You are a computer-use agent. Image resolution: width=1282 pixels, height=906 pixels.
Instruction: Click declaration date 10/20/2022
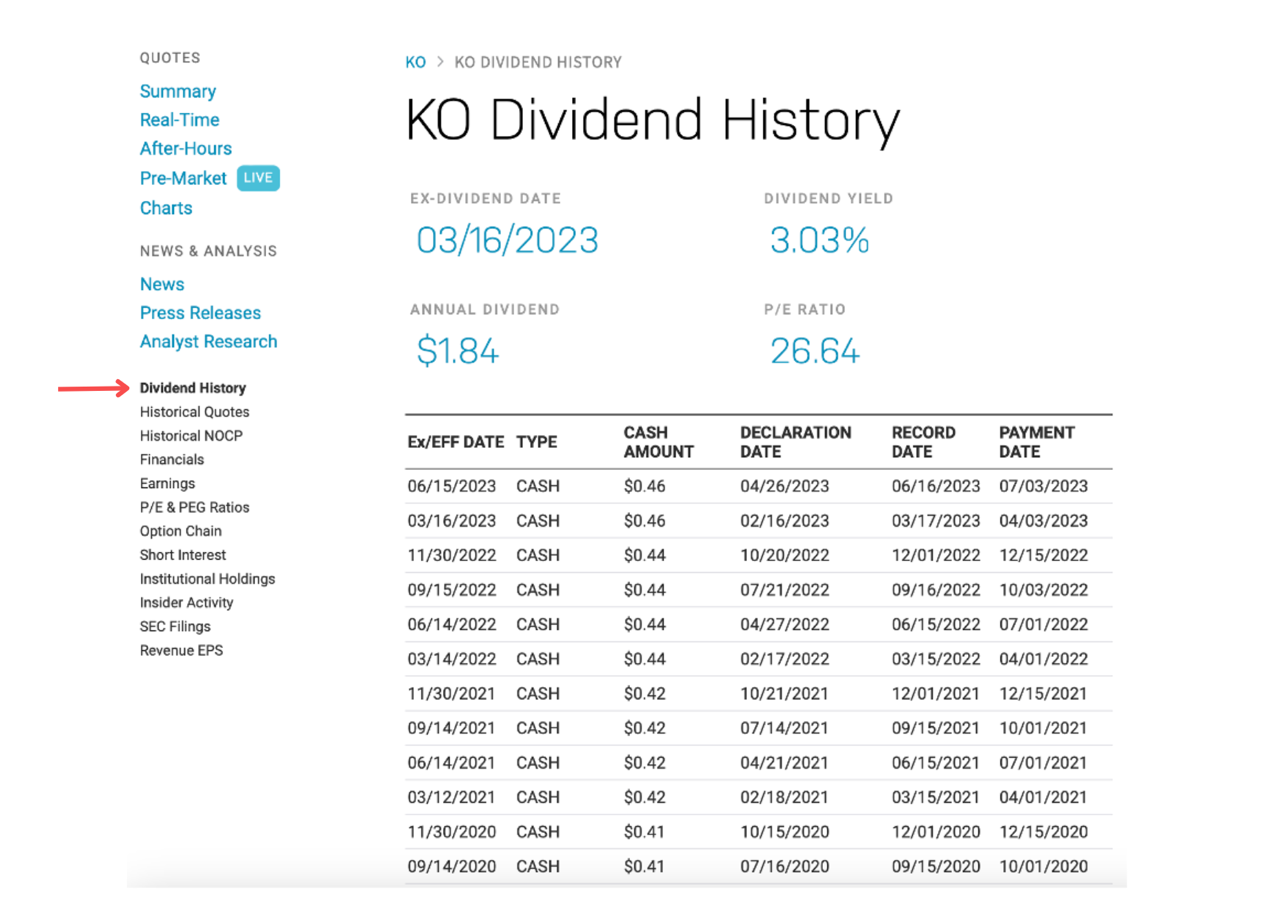(x=785, y=555)
